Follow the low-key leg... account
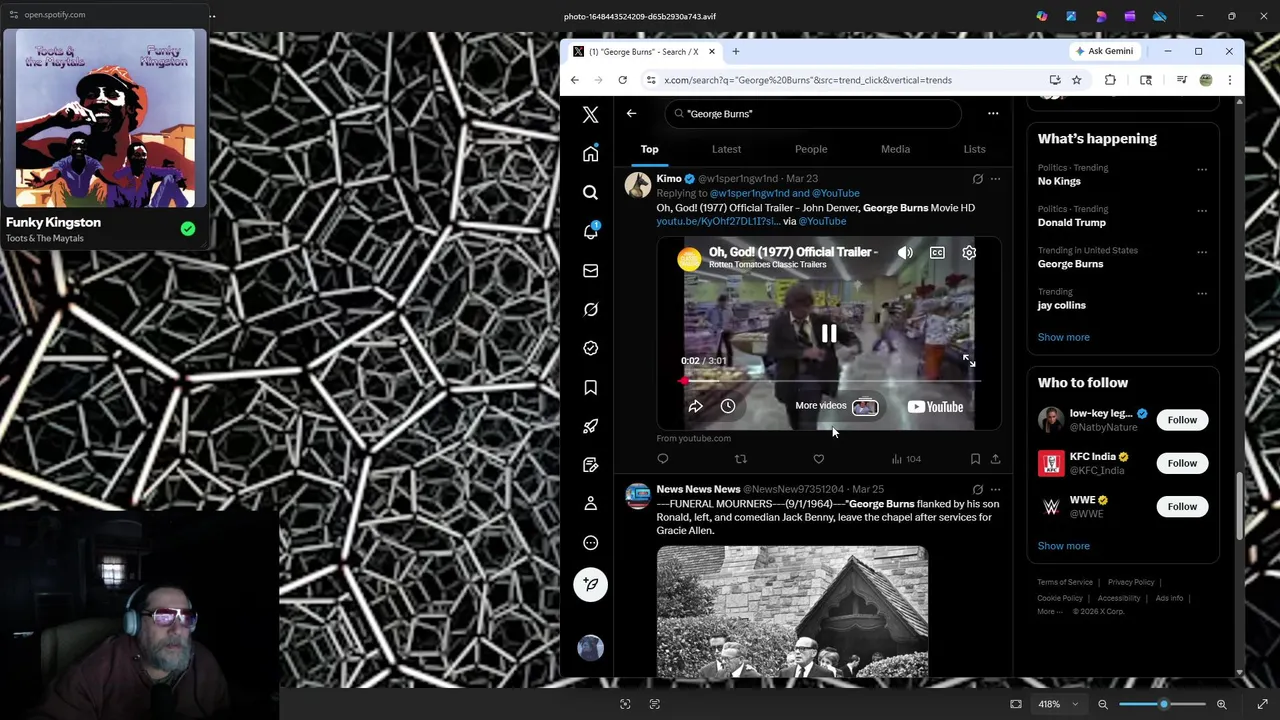This screenshot has height=720, width=1280. [x=1182, y=420]
